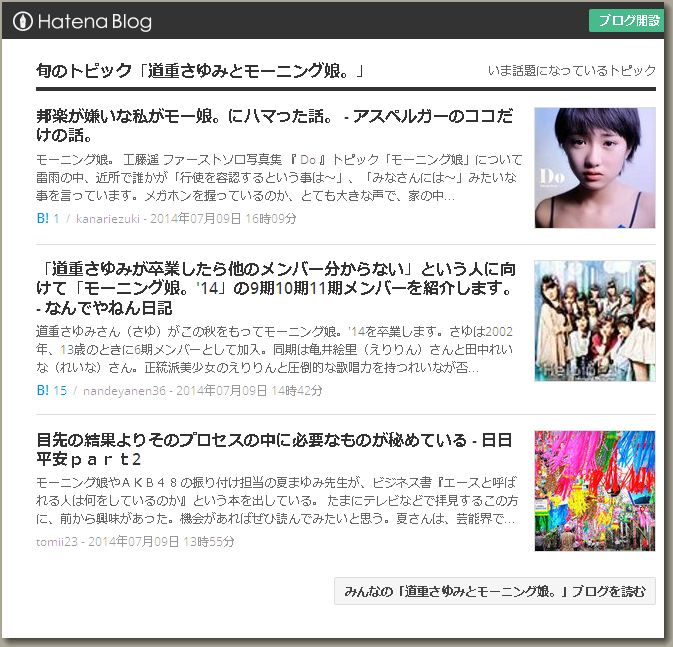Click the Hatena Blog pen logo icon
673x647 pixels.
23,21
